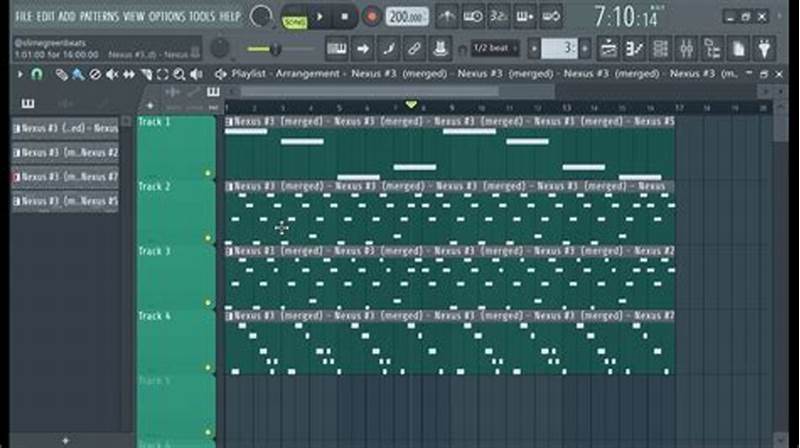Open the Piano roll view
This screenshot has width=800, height=448.
[634, 48]
